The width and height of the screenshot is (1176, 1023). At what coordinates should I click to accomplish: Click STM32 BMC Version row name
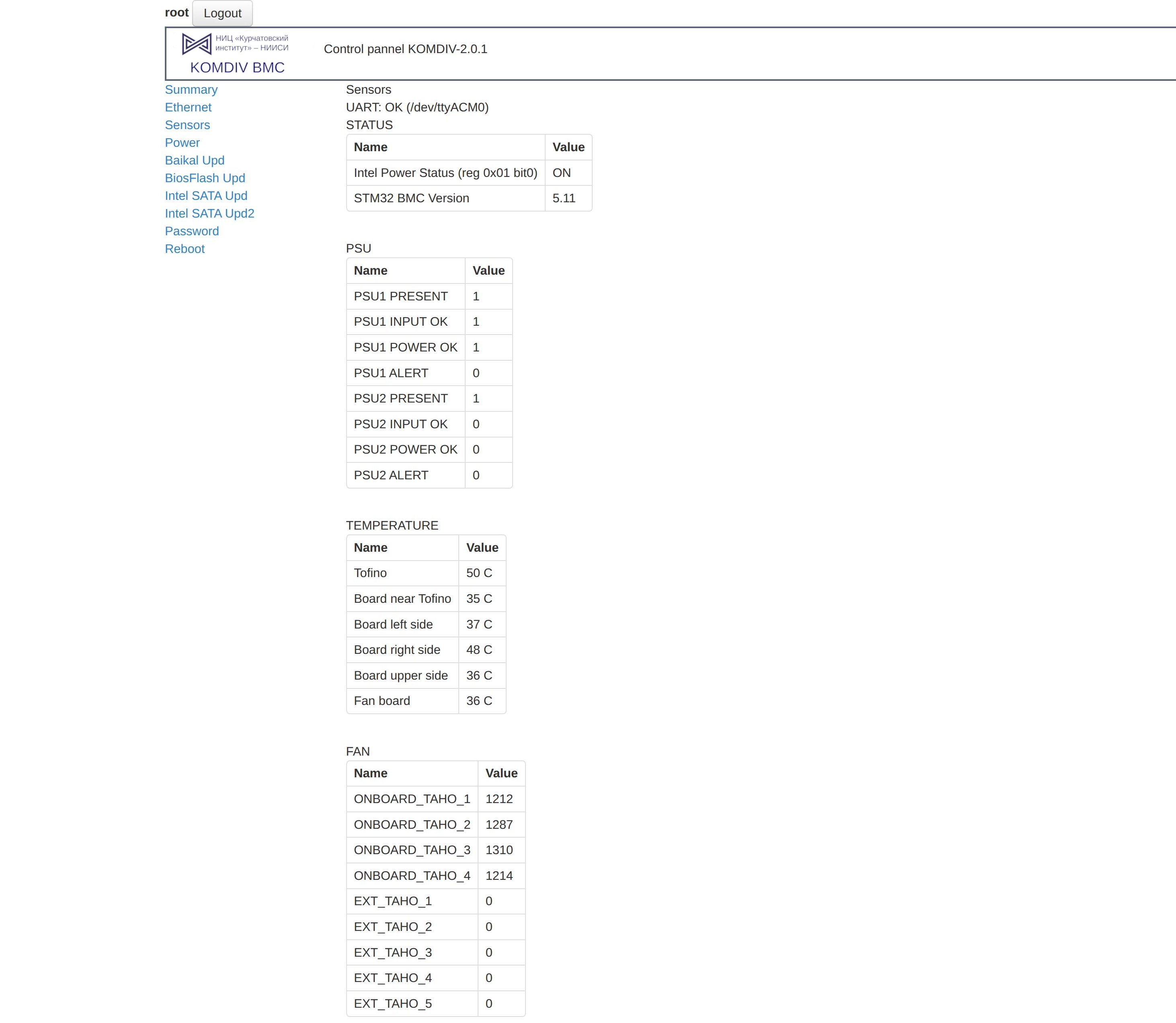point(446,198)
